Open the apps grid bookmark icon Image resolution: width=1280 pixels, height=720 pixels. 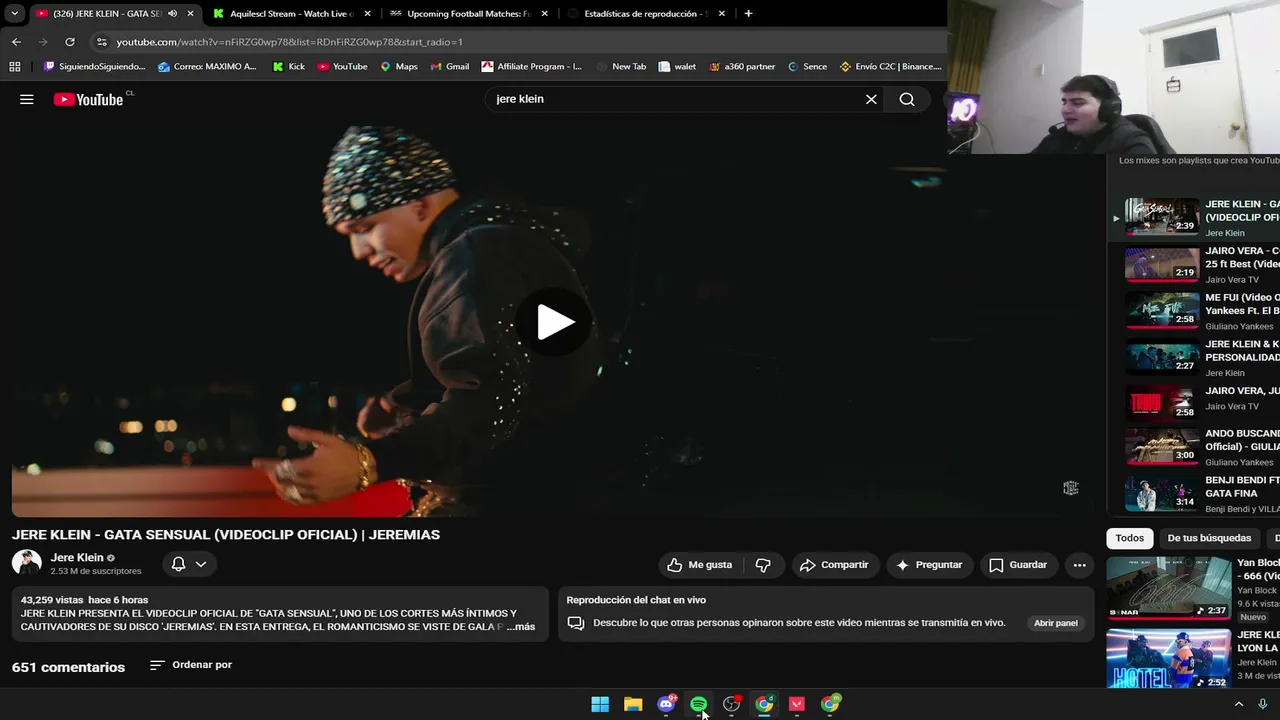(x=14, y=67)
